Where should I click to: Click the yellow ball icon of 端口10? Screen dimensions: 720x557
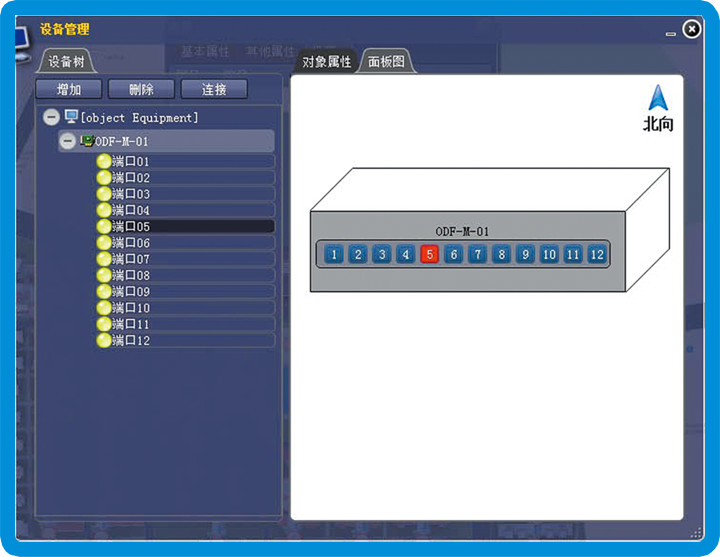click(104, 308)
